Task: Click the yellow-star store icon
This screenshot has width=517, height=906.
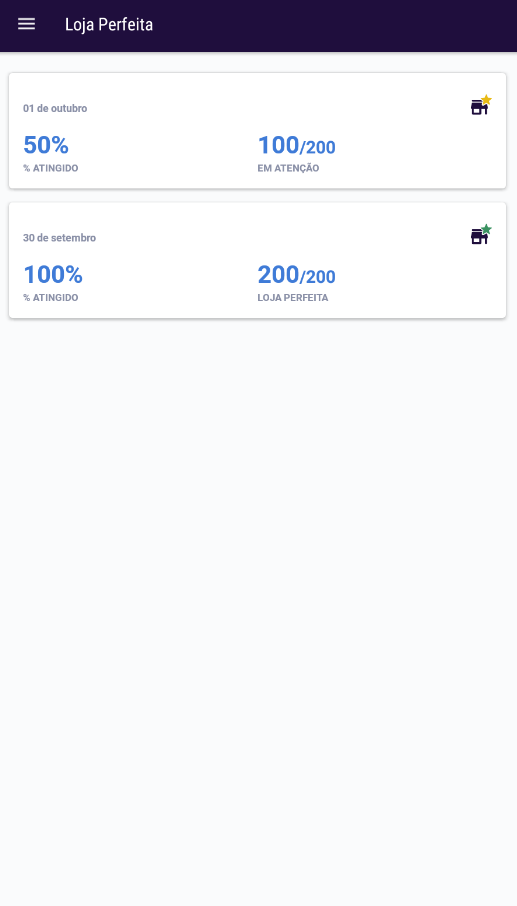Action: point(481,105)
